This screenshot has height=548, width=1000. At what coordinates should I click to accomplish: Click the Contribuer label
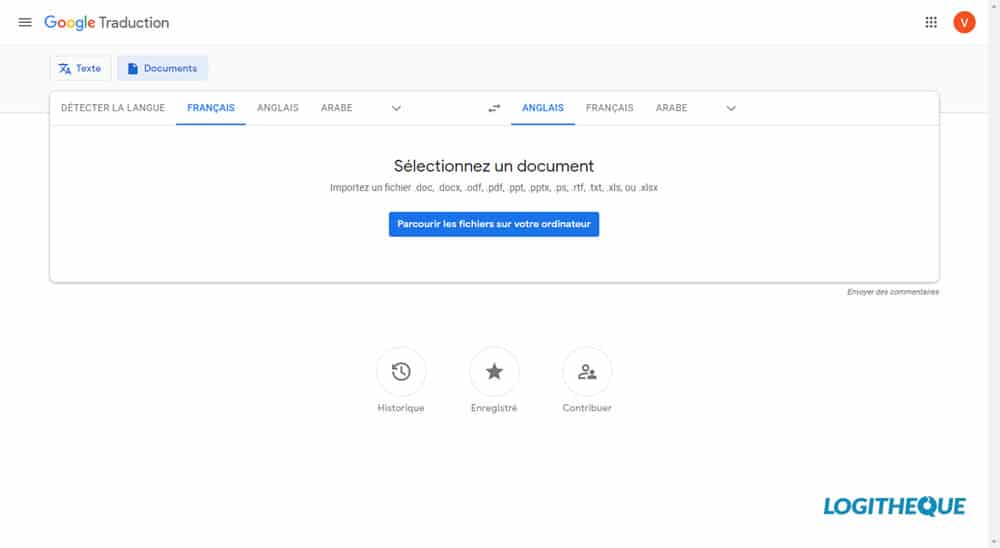[x=587, y=408]
